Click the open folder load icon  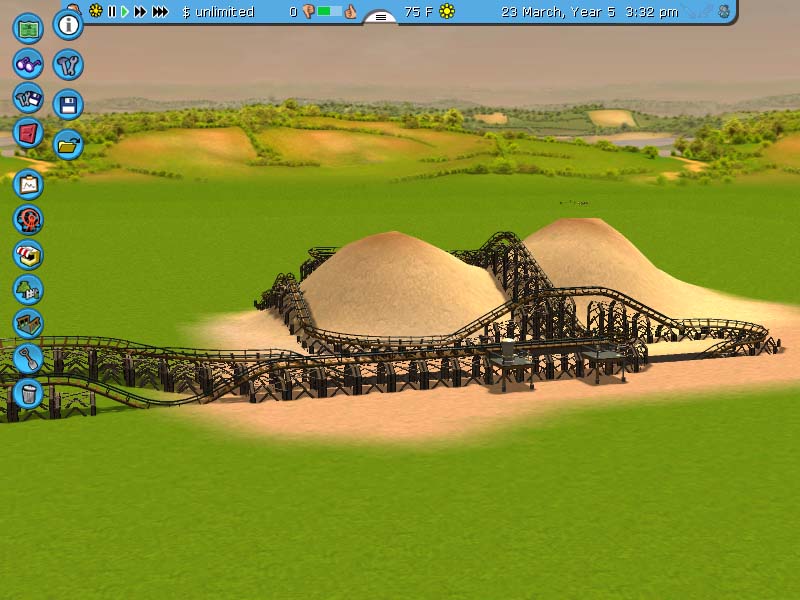click(68, 145)
